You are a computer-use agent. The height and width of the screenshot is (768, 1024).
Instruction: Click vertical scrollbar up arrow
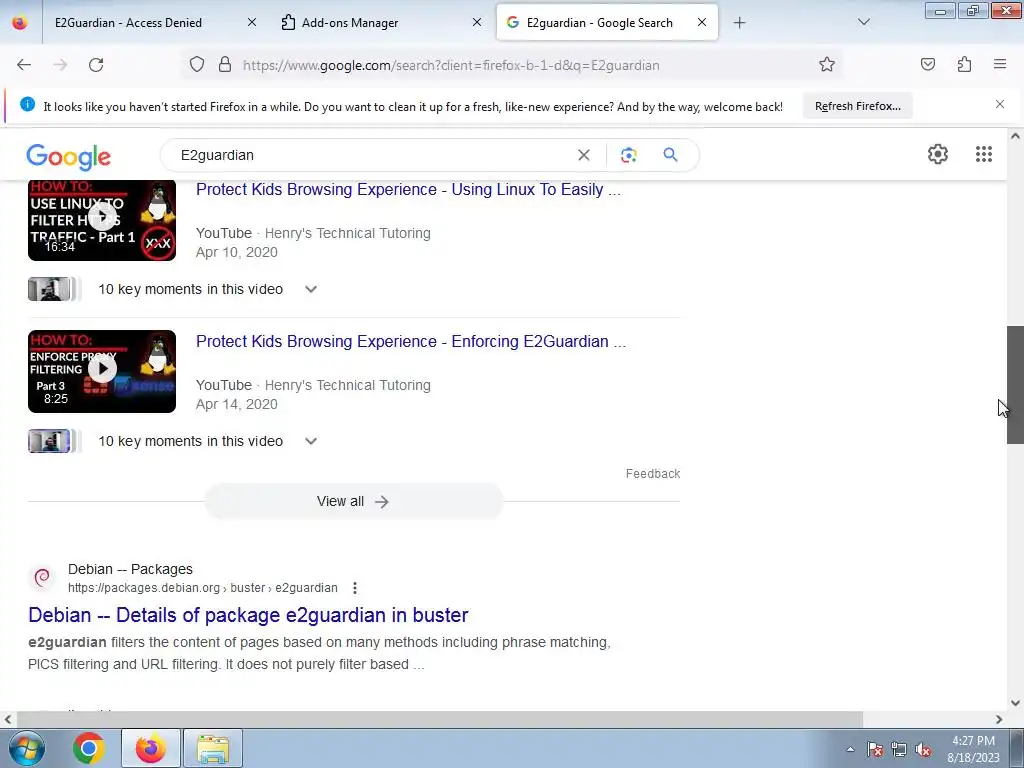[1015, 136]
